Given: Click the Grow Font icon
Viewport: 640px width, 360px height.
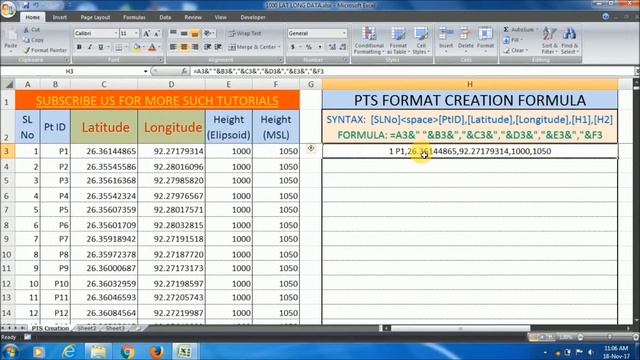Looking at the screenshot, I should pos(146,33).
